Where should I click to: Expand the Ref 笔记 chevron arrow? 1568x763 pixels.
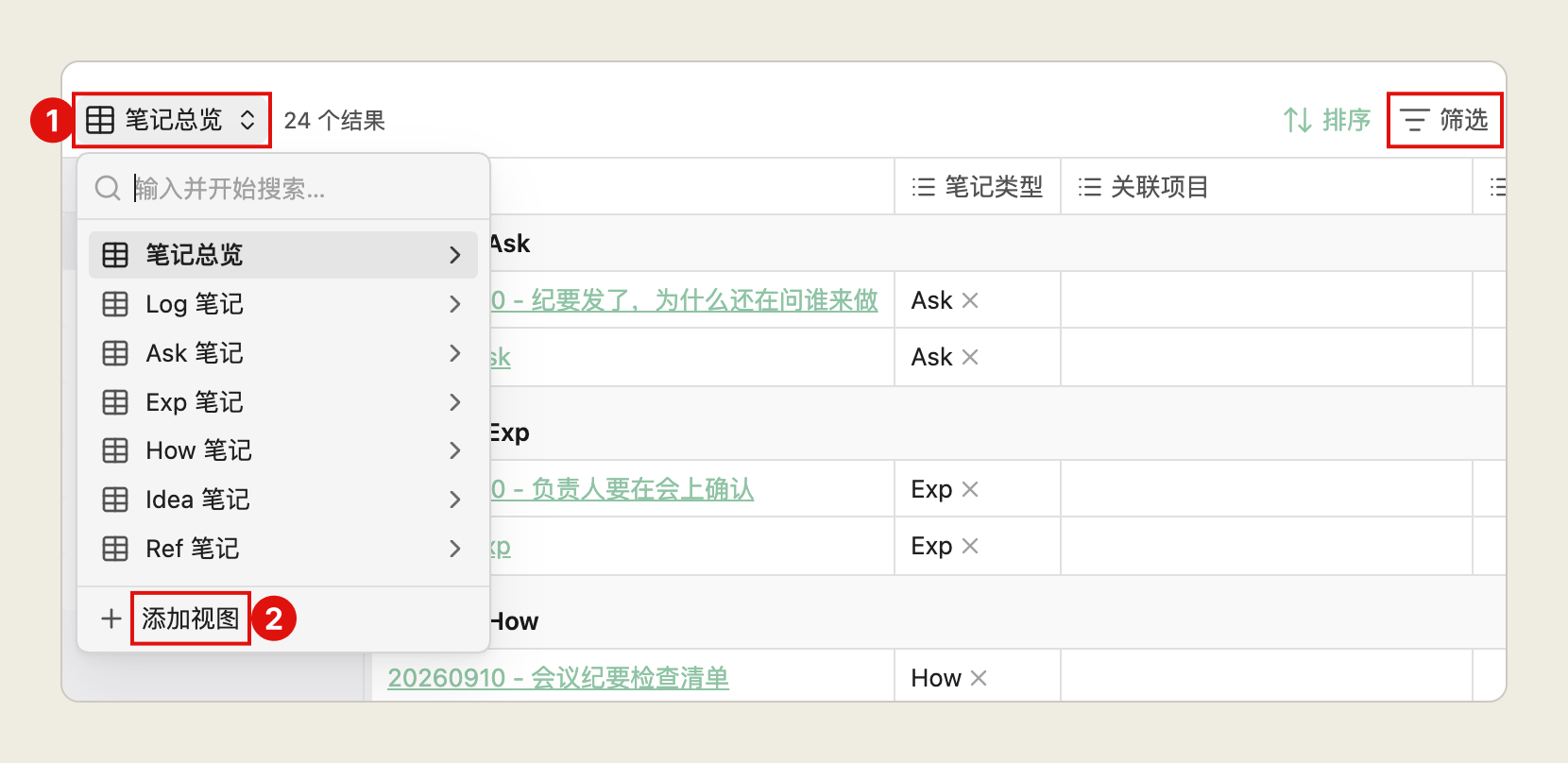pyautogui.click(x=455, y=549)
